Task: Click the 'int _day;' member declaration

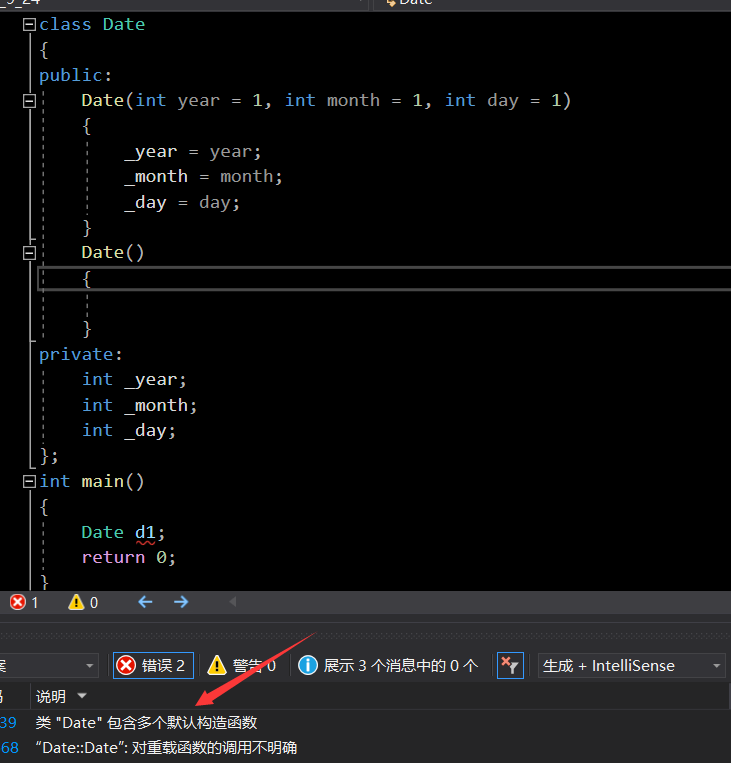Action: point(128,431)
